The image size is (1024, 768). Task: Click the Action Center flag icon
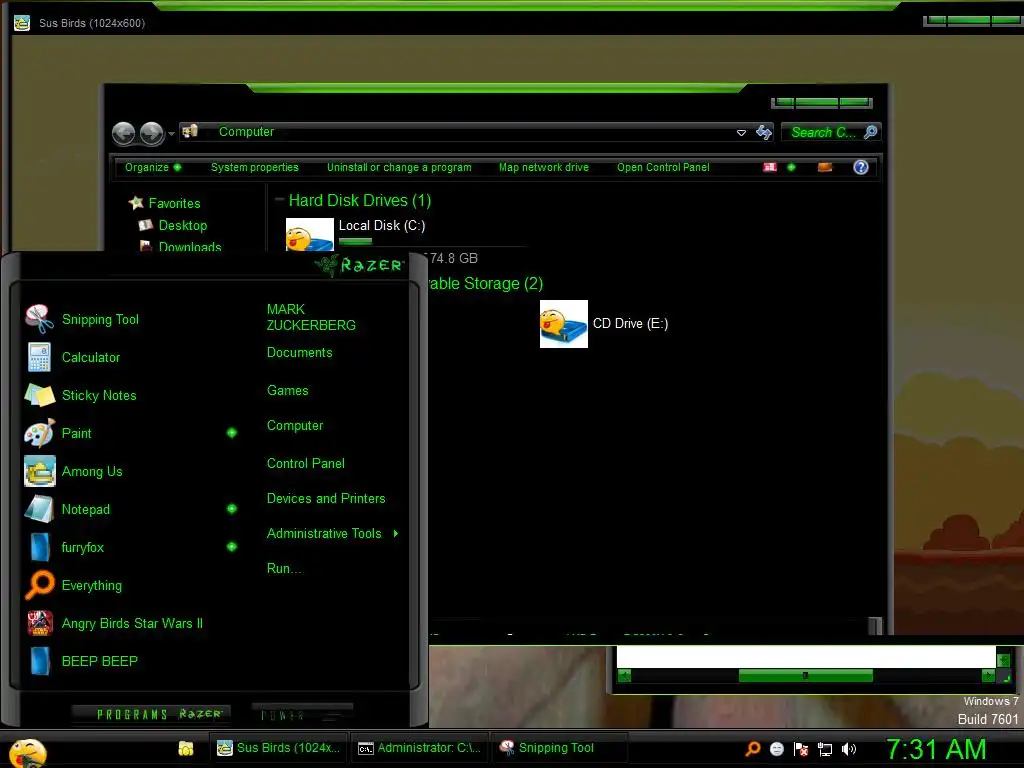click(x=801, y=749)
